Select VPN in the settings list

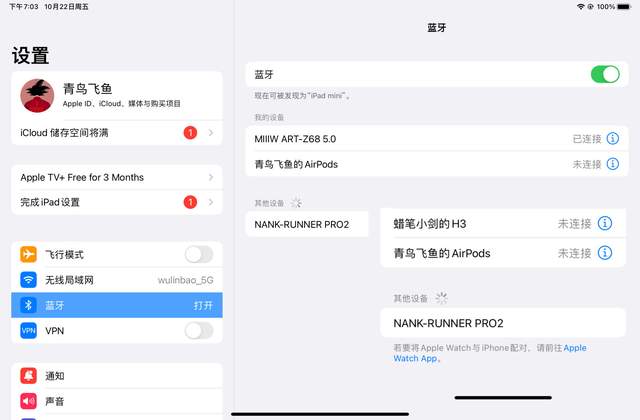(x=117, y=331)
